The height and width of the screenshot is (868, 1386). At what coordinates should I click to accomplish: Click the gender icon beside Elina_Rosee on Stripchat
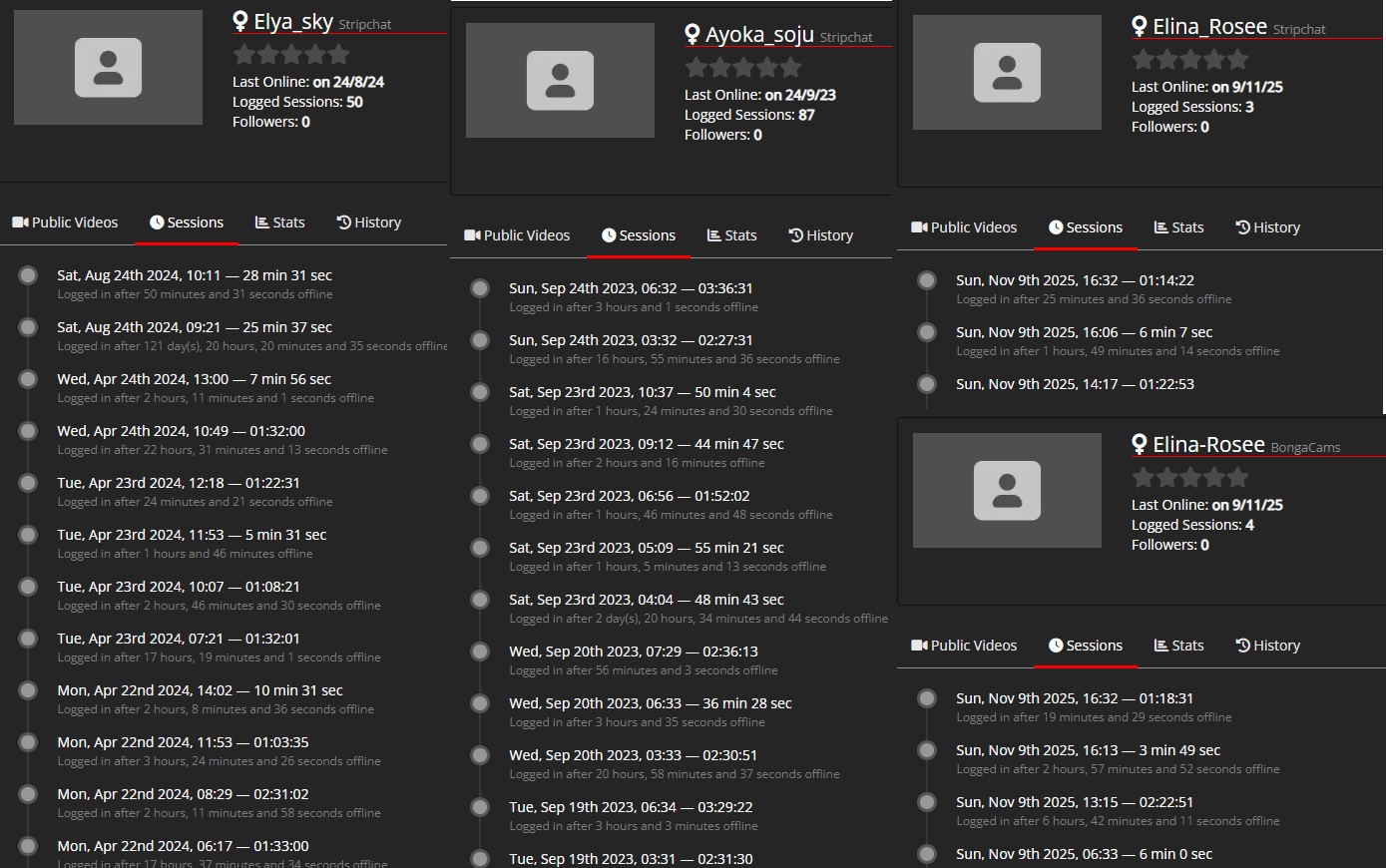coord(1140,27)
